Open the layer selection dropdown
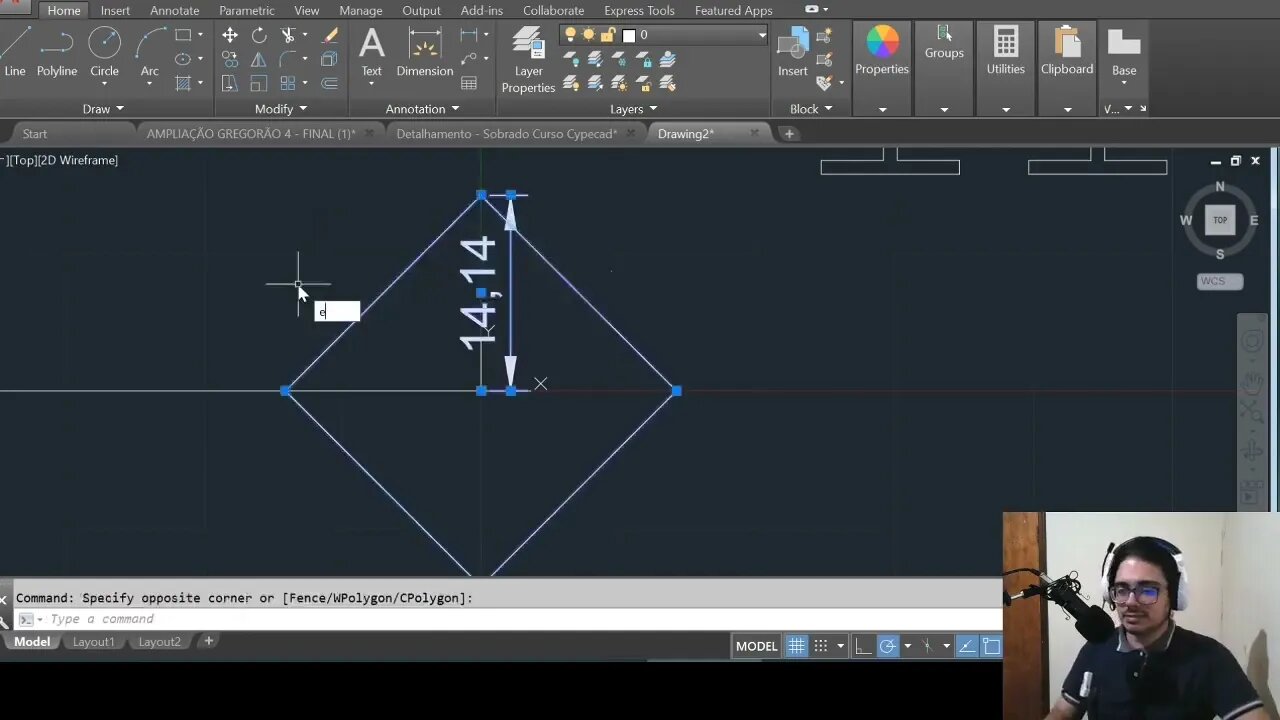1280x720 pixels. pyautogui.click(x=761, y=35)
